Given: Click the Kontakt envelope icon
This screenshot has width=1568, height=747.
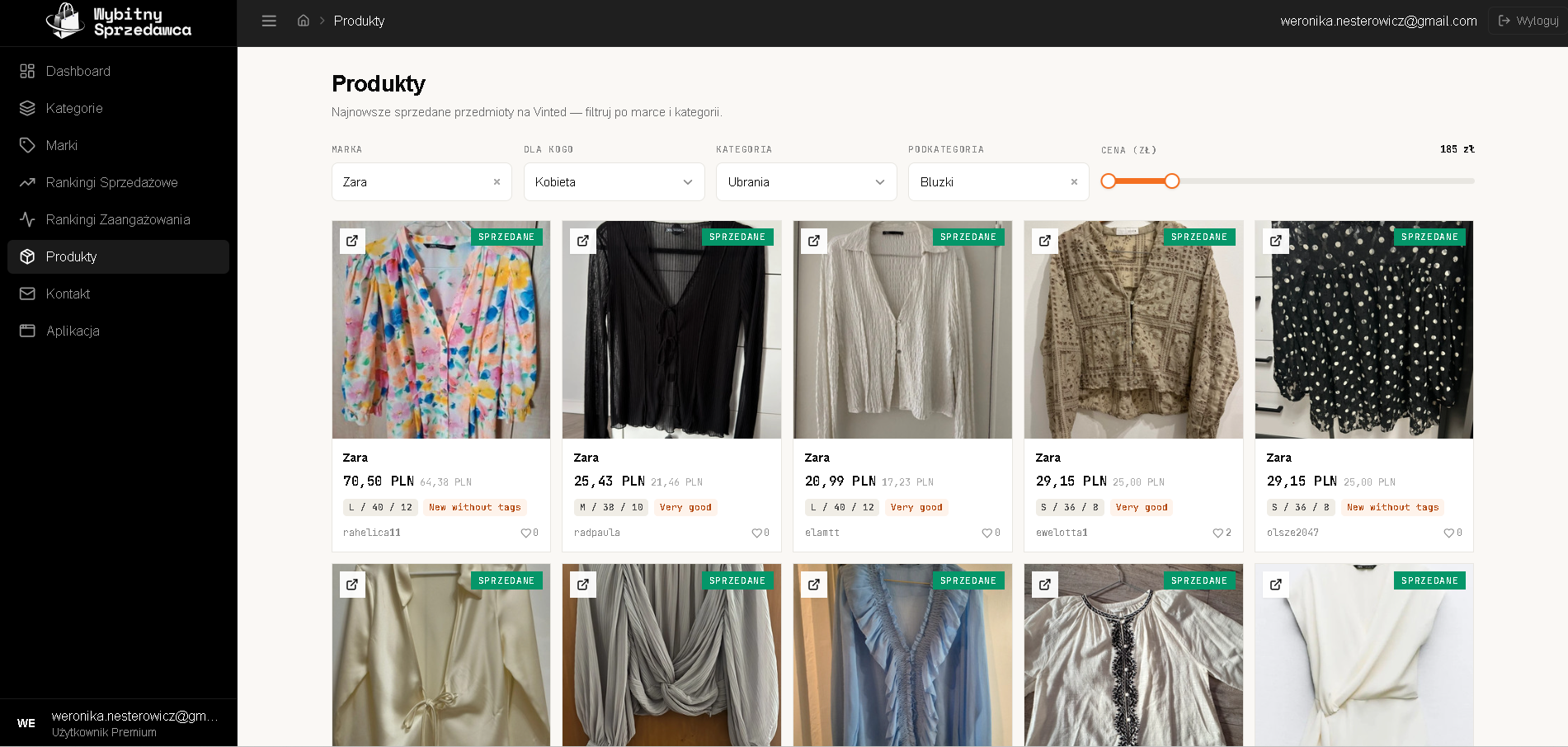Looking at the screenshot, I should tap(27, 294).
